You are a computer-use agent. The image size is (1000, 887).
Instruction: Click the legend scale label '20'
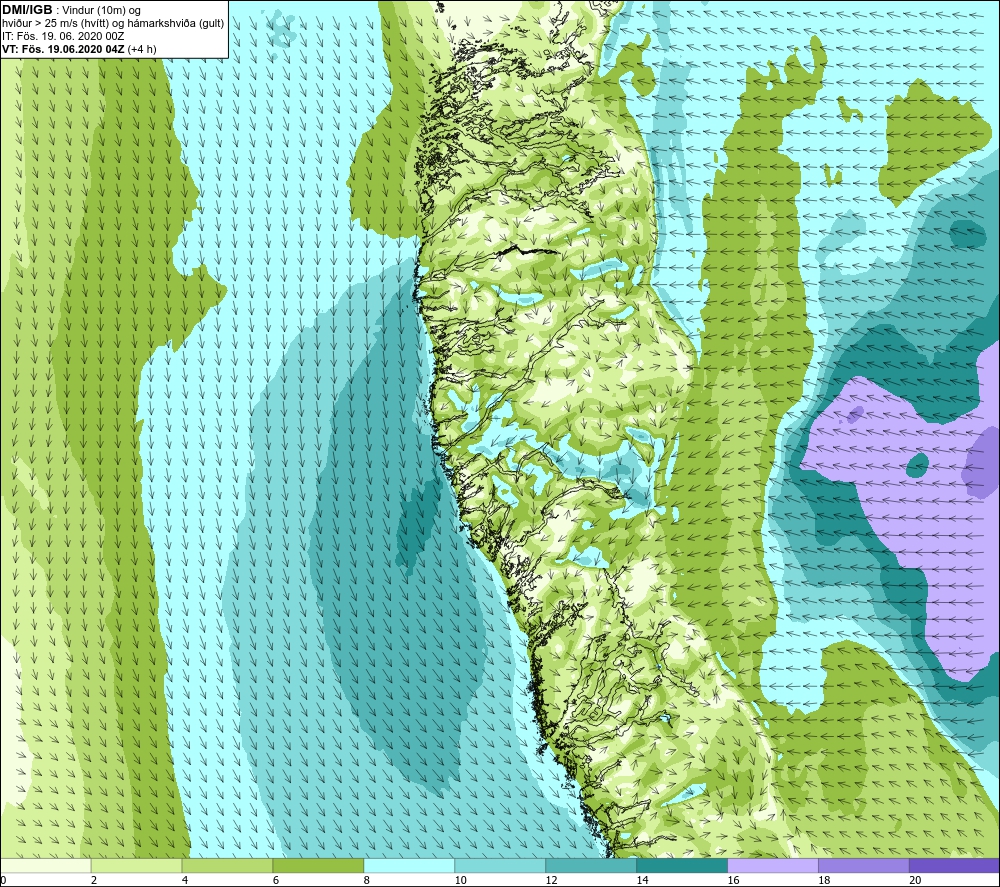pyautogui.click(x=915, y=880)
